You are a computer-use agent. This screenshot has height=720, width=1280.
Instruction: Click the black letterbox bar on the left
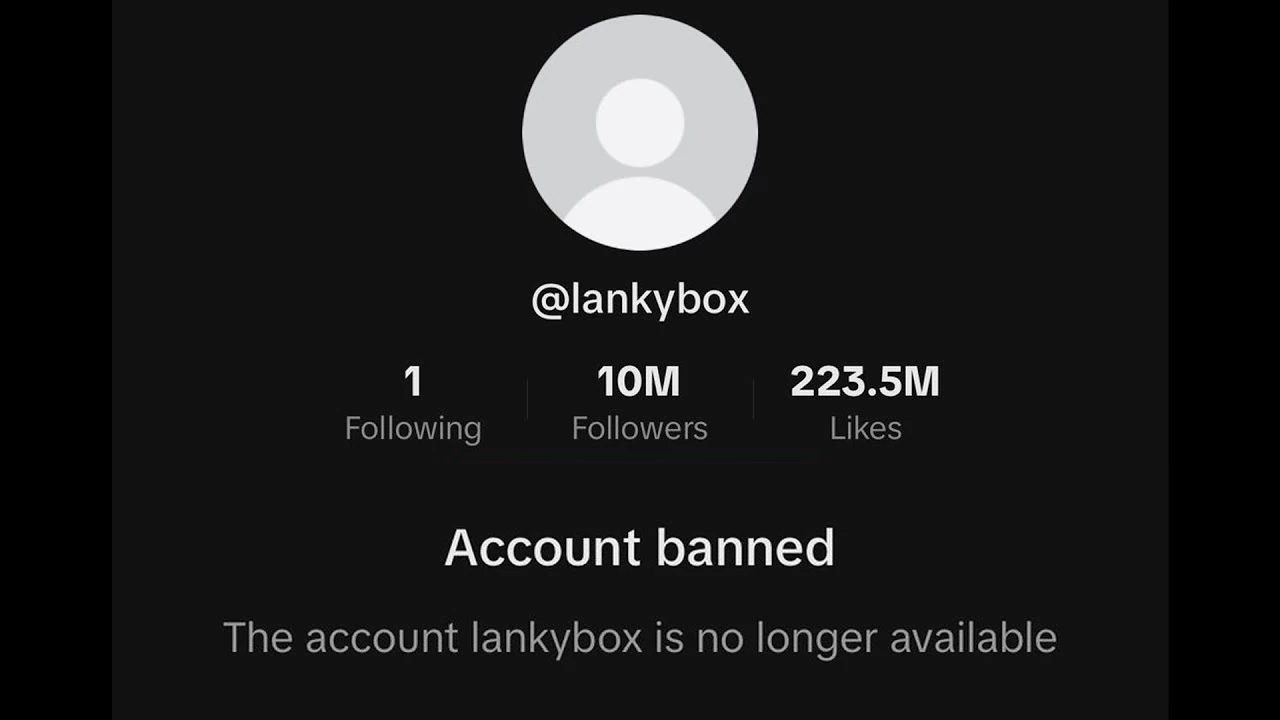(56, 360)
